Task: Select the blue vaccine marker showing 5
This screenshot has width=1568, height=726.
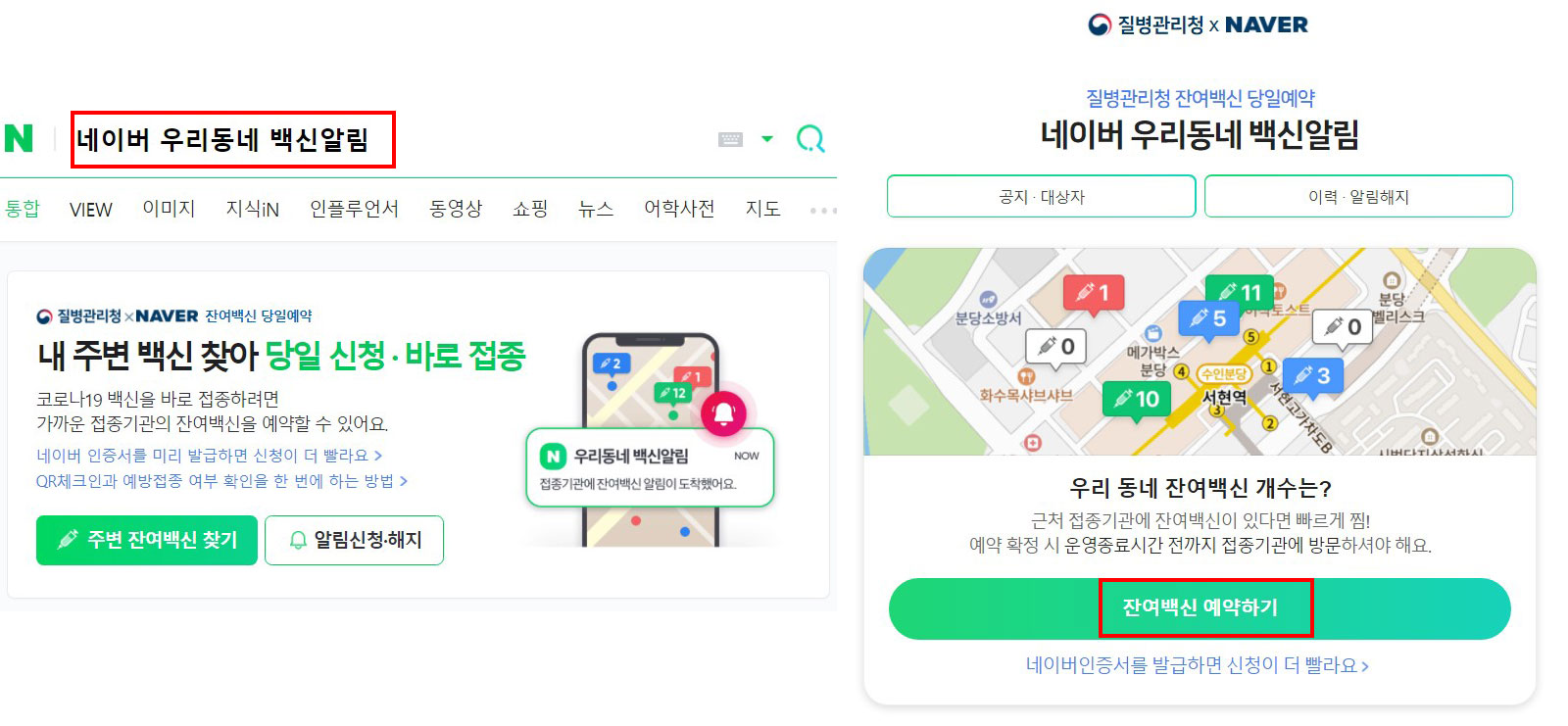Action: 1208,319
